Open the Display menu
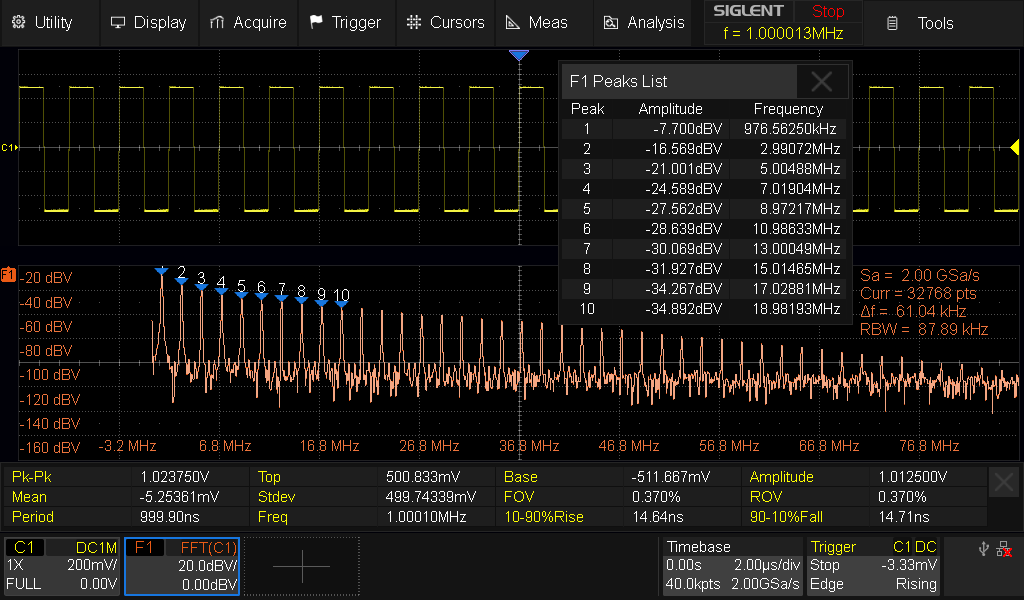The height and width of the screenshot is (600, 1024). click(148, 22)
